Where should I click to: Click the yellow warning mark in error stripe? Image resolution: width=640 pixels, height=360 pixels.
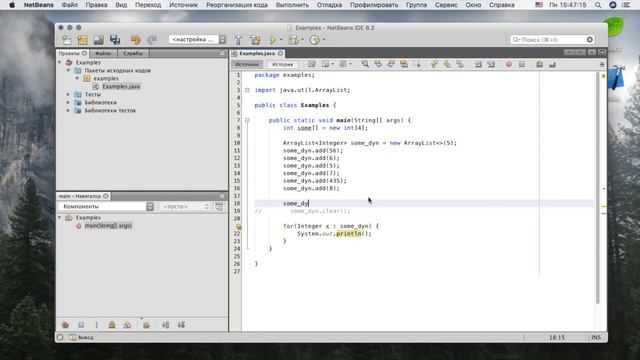[x=603, y=207]
